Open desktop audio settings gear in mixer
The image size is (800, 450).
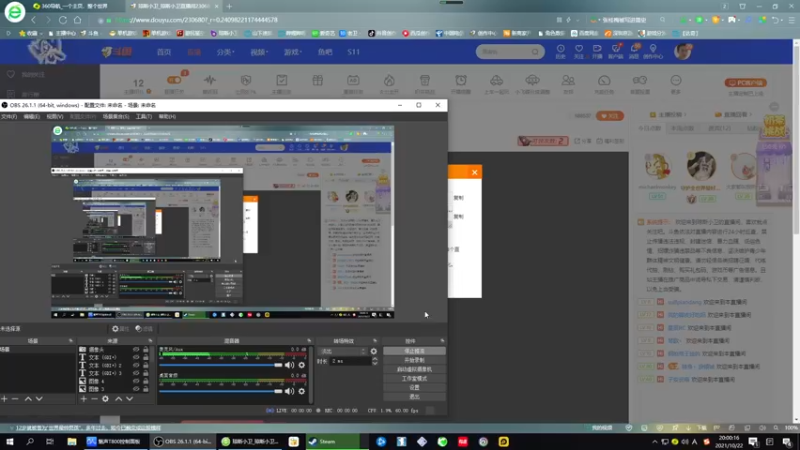[x=302, y=391]
